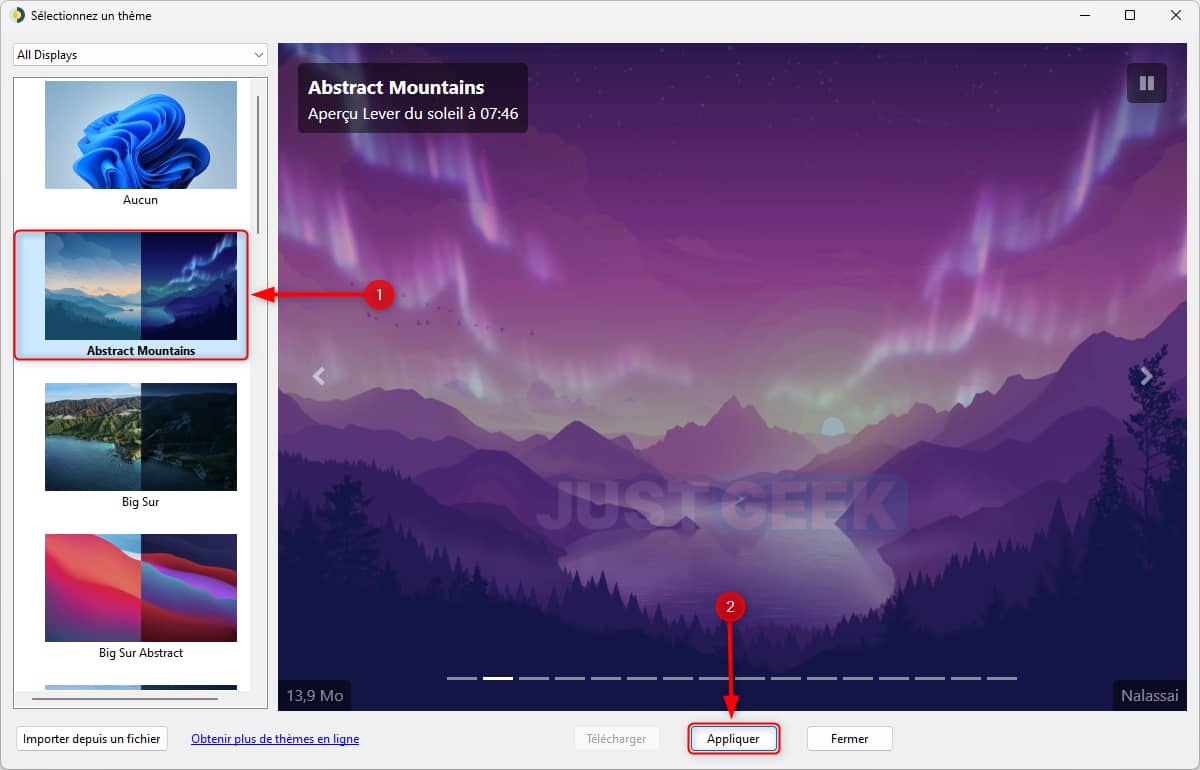Click Importer depuis un fichier button
Screen dimensions: 1200x770
[91, 739]
